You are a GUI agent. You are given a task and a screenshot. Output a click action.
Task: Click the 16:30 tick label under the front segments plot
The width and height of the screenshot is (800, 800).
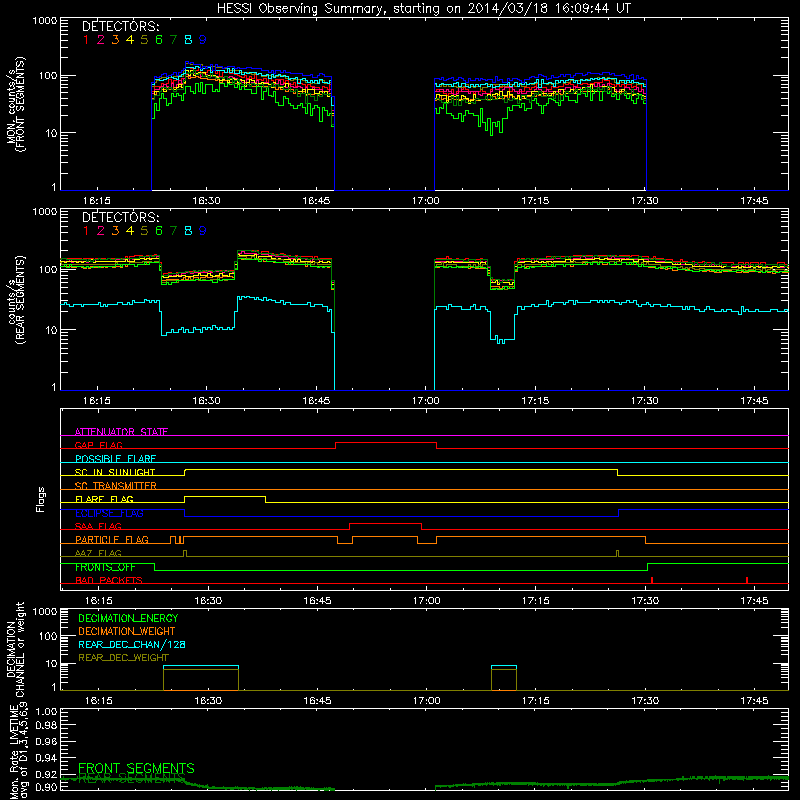point(206,201)
